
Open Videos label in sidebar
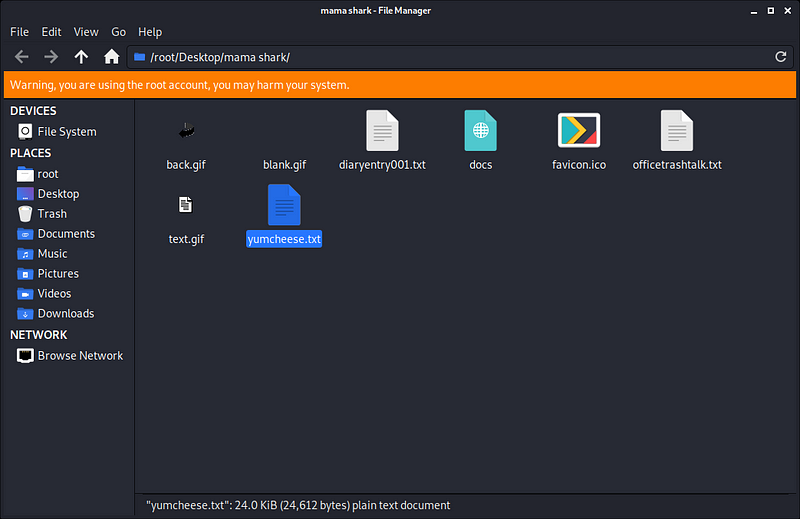coord(55,293)
